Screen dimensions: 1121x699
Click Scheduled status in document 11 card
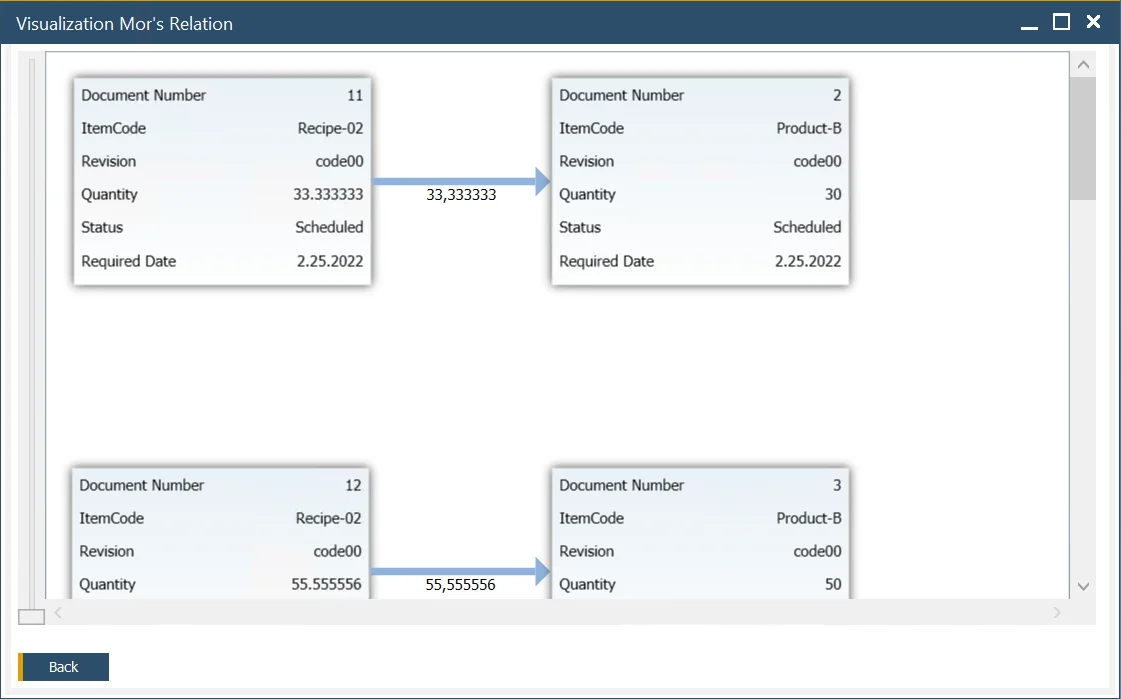[x=329, y=227]
